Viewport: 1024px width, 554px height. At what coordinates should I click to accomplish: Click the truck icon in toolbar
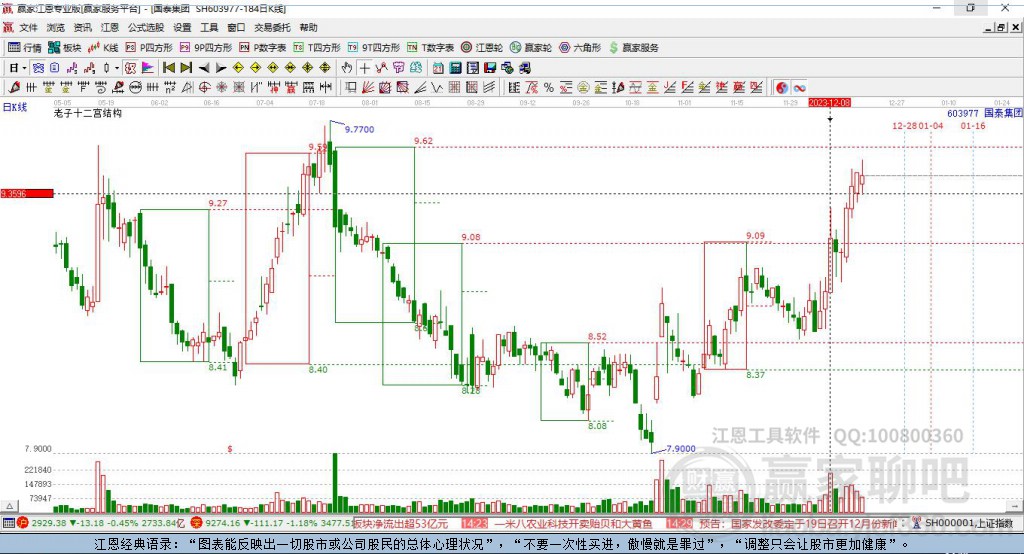point(525,67)
